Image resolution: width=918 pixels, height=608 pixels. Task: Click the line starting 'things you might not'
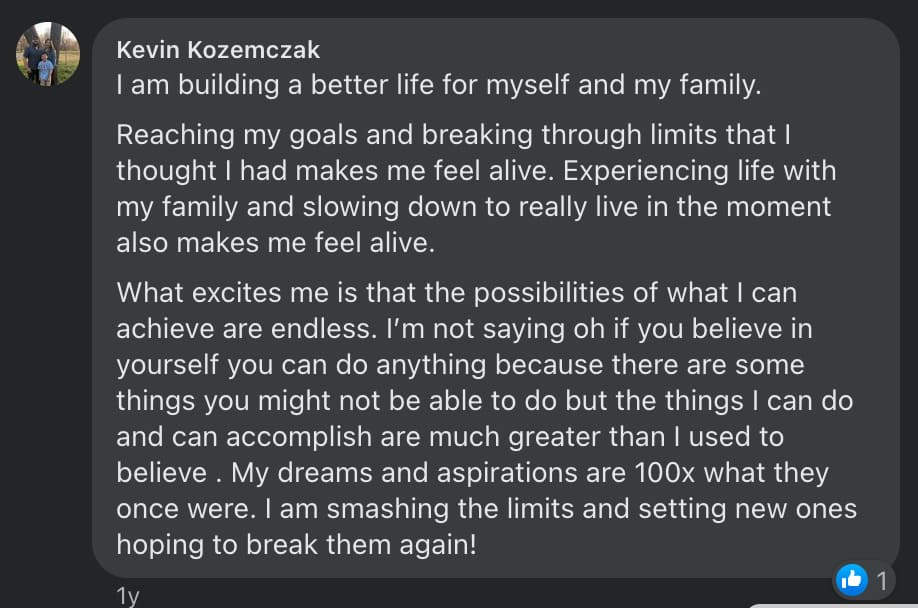484,401
